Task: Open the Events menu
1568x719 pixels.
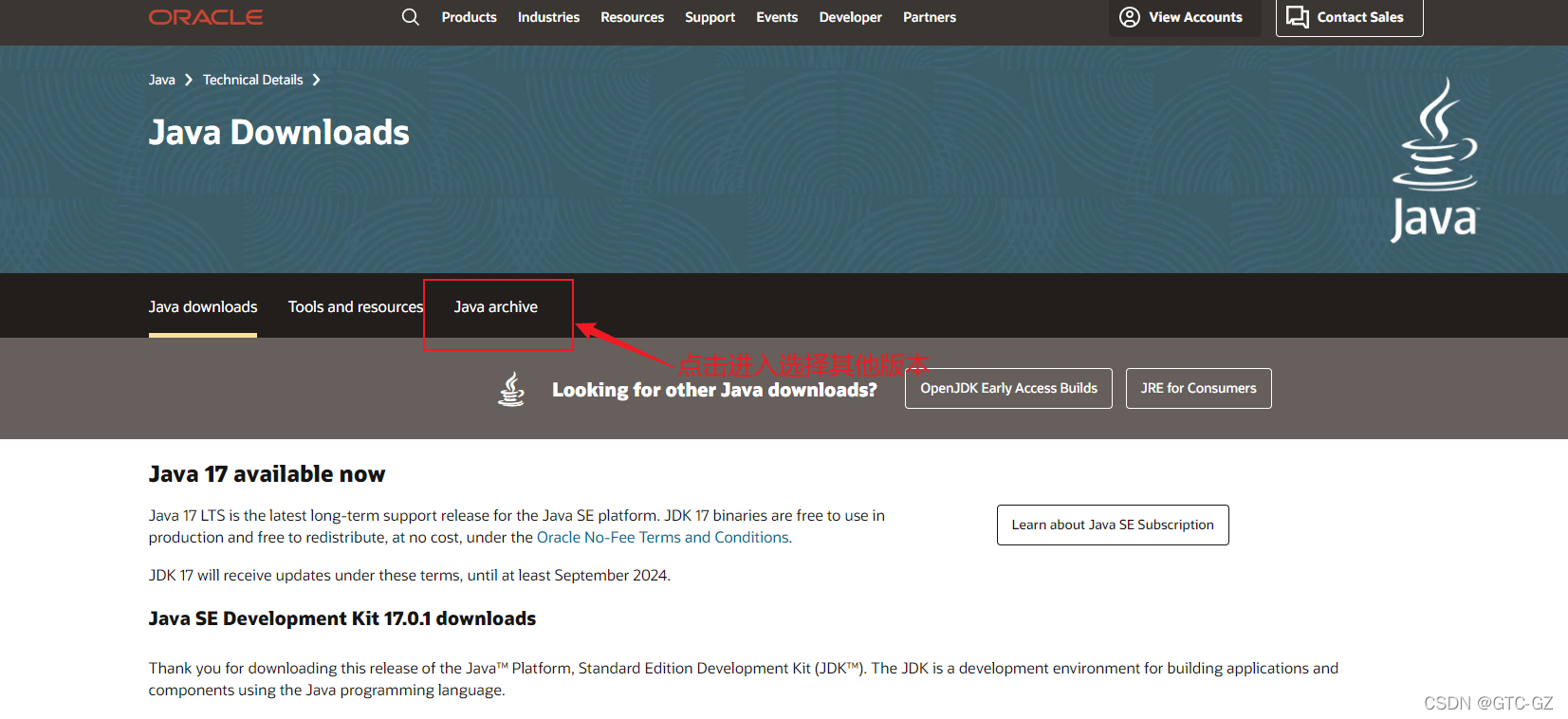Action: [x=777, y=17]
